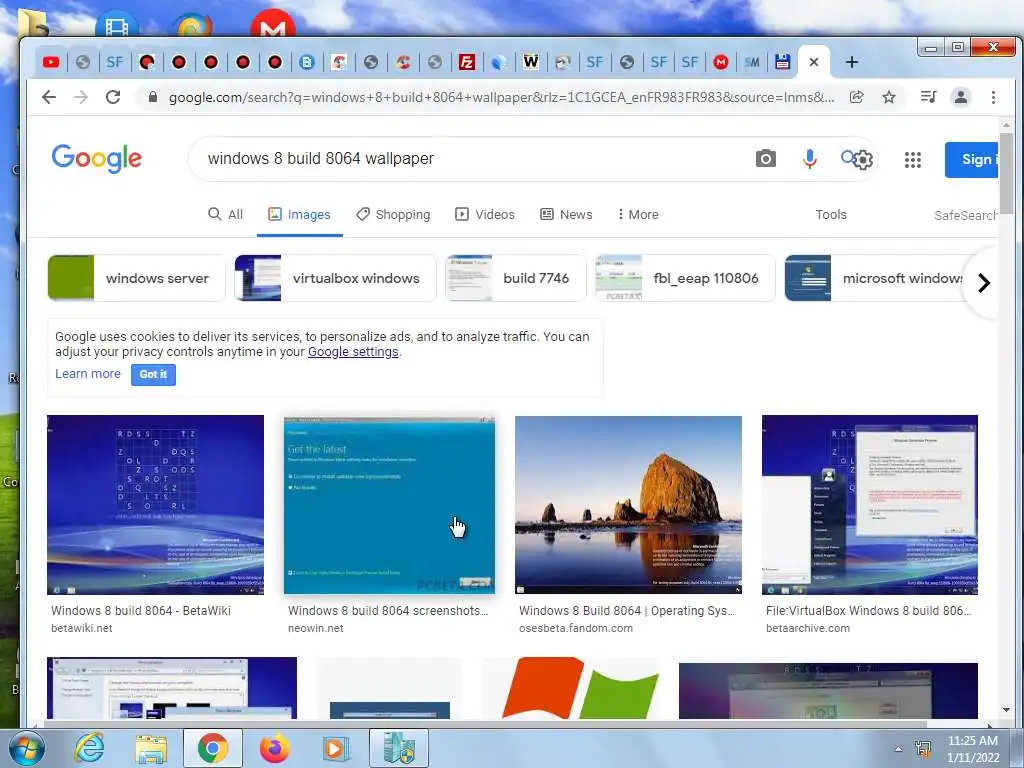The height and width of the screenshot is (768, 1024).
Task: Go to Google home via logo
Action: [x=97, y=158]
